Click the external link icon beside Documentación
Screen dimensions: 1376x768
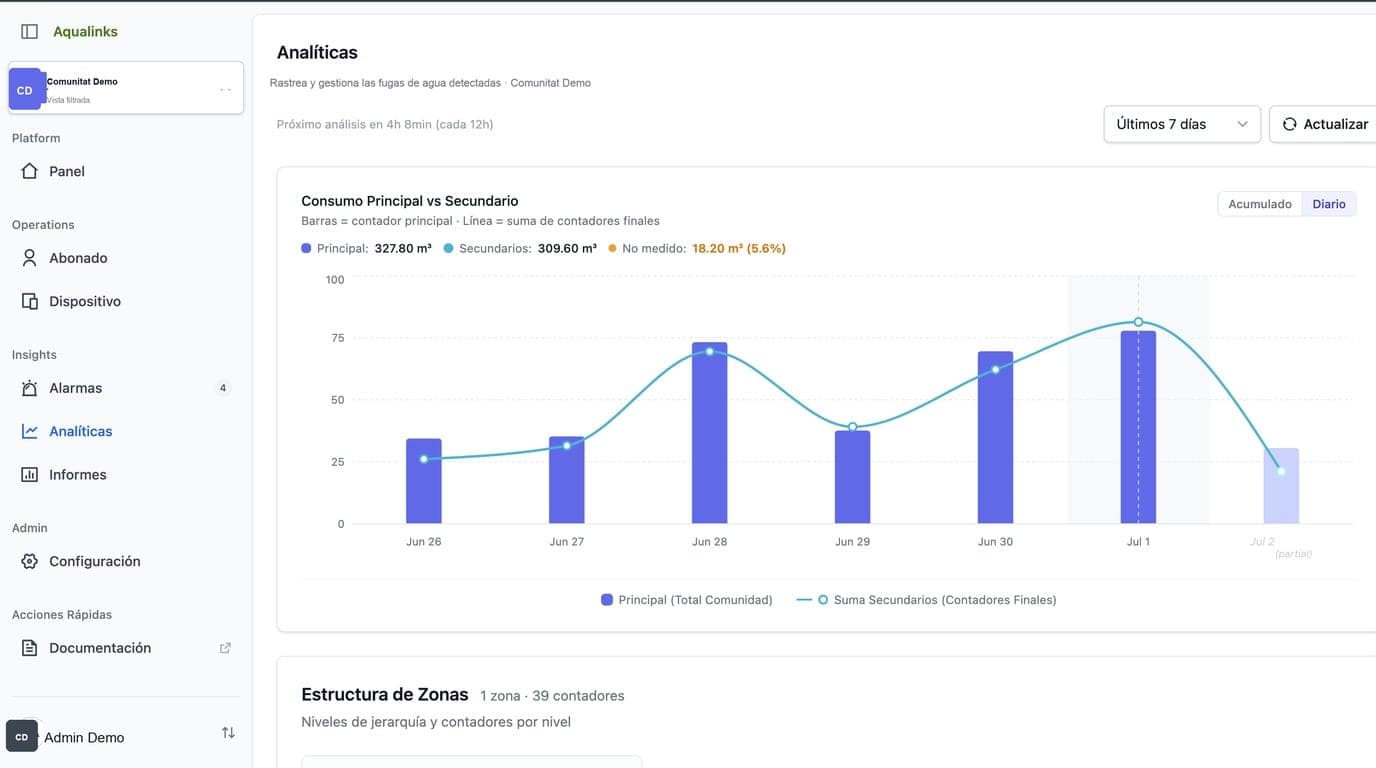click(x=225, y=648)
